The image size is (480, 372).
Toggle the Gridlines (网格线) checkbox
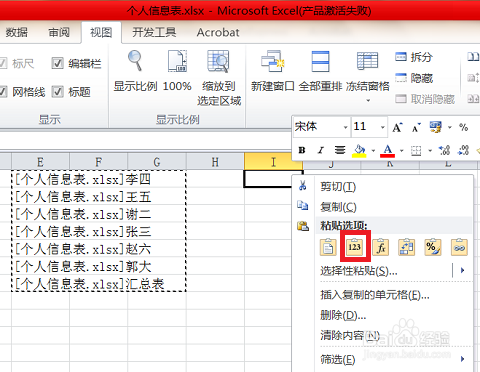pyautogui.click(x=3, y=91)
